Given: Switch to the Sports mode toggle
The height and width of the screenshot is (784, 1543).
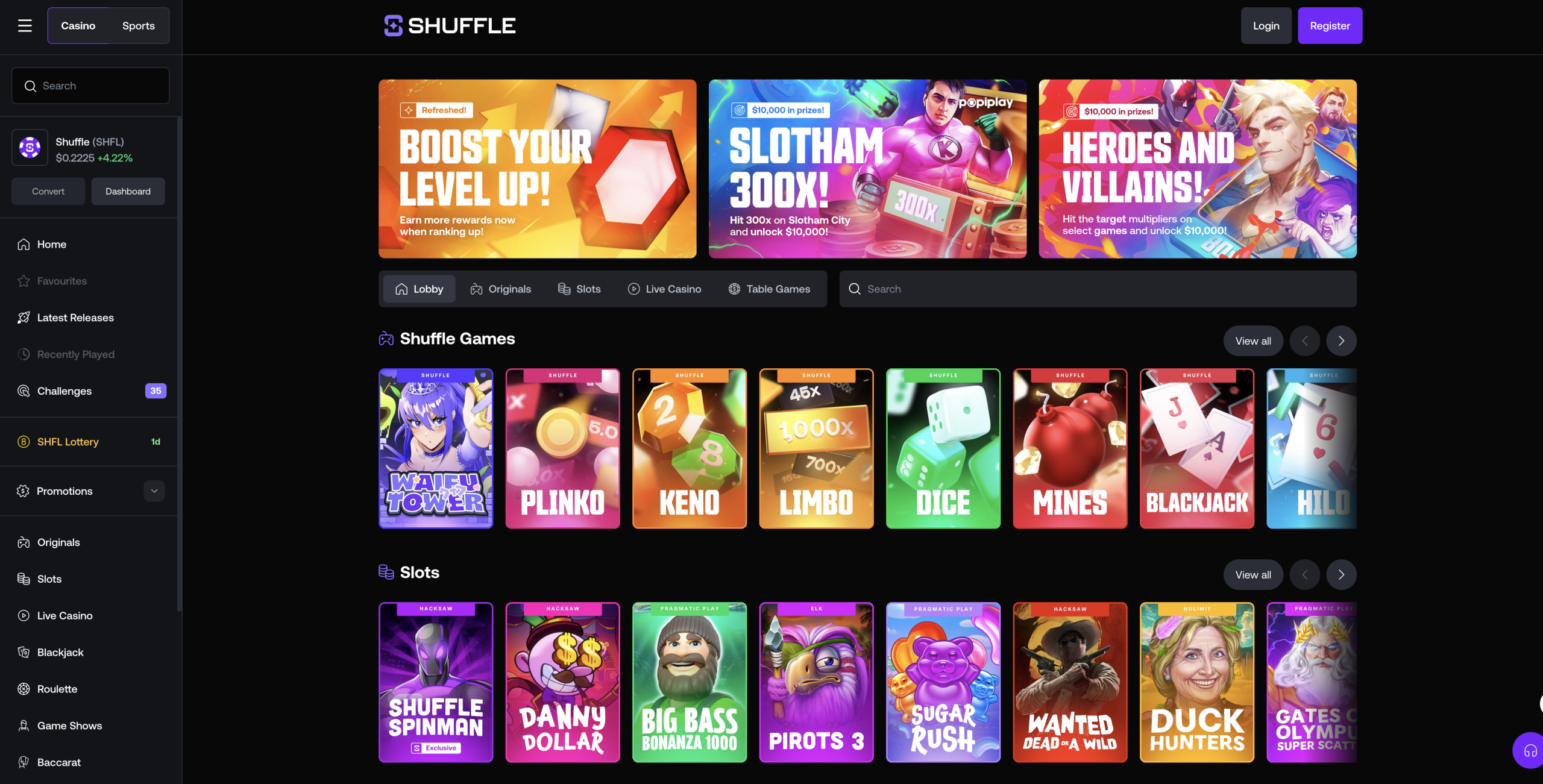Looking at the screenshot, I should pos(139,26).
